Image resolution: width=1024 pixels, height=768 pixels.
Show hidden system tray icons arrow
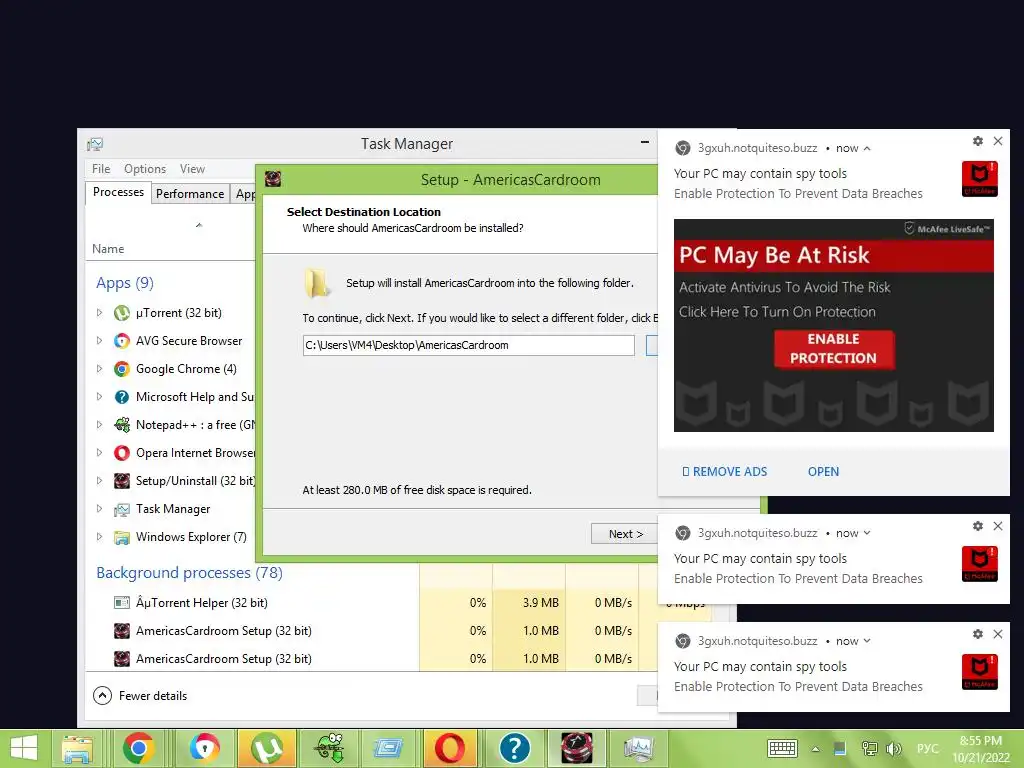pyautogui.click(x=816, y=749)
